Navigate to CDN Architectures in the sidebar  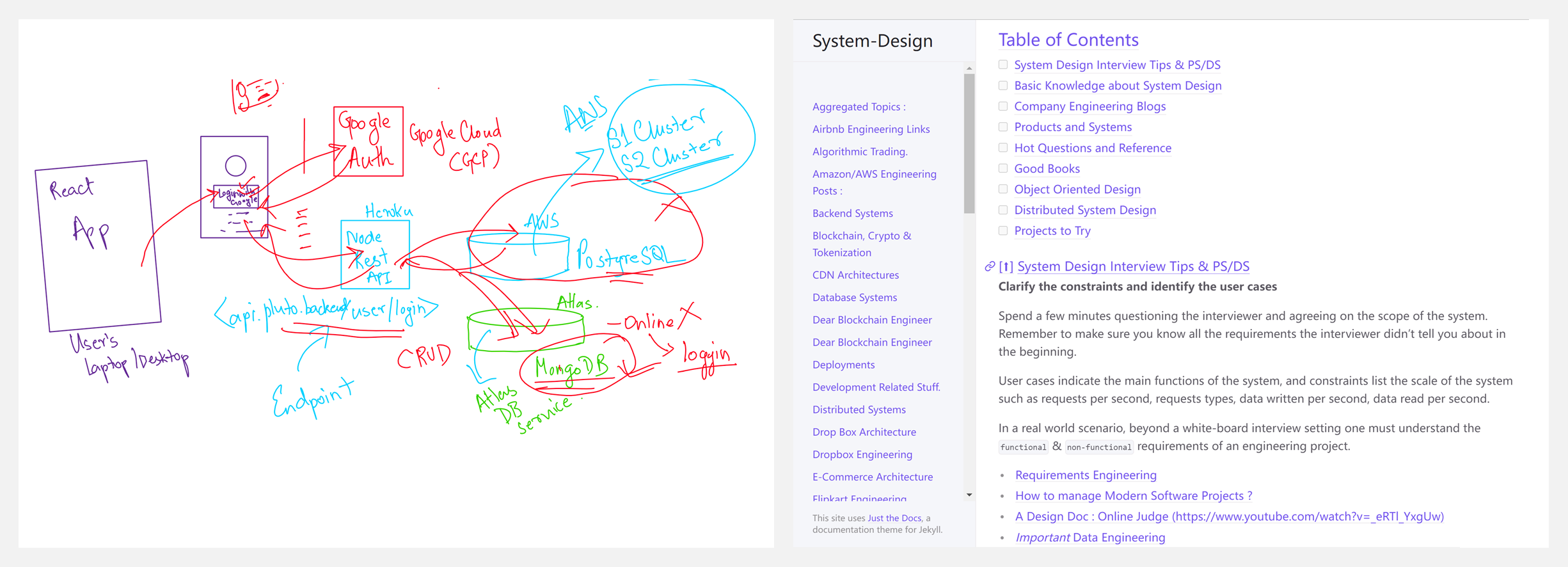855,275
